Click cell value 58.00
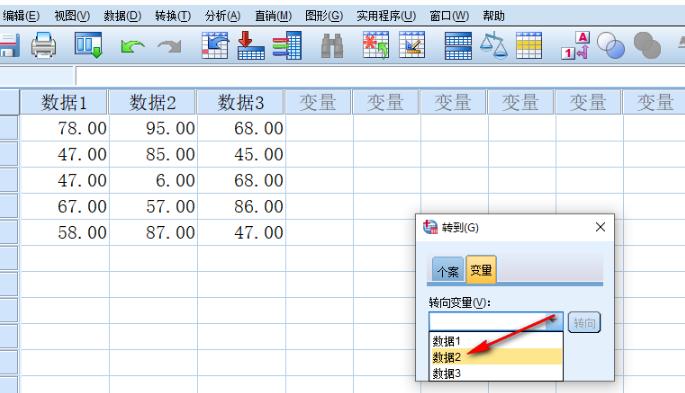 64,232
